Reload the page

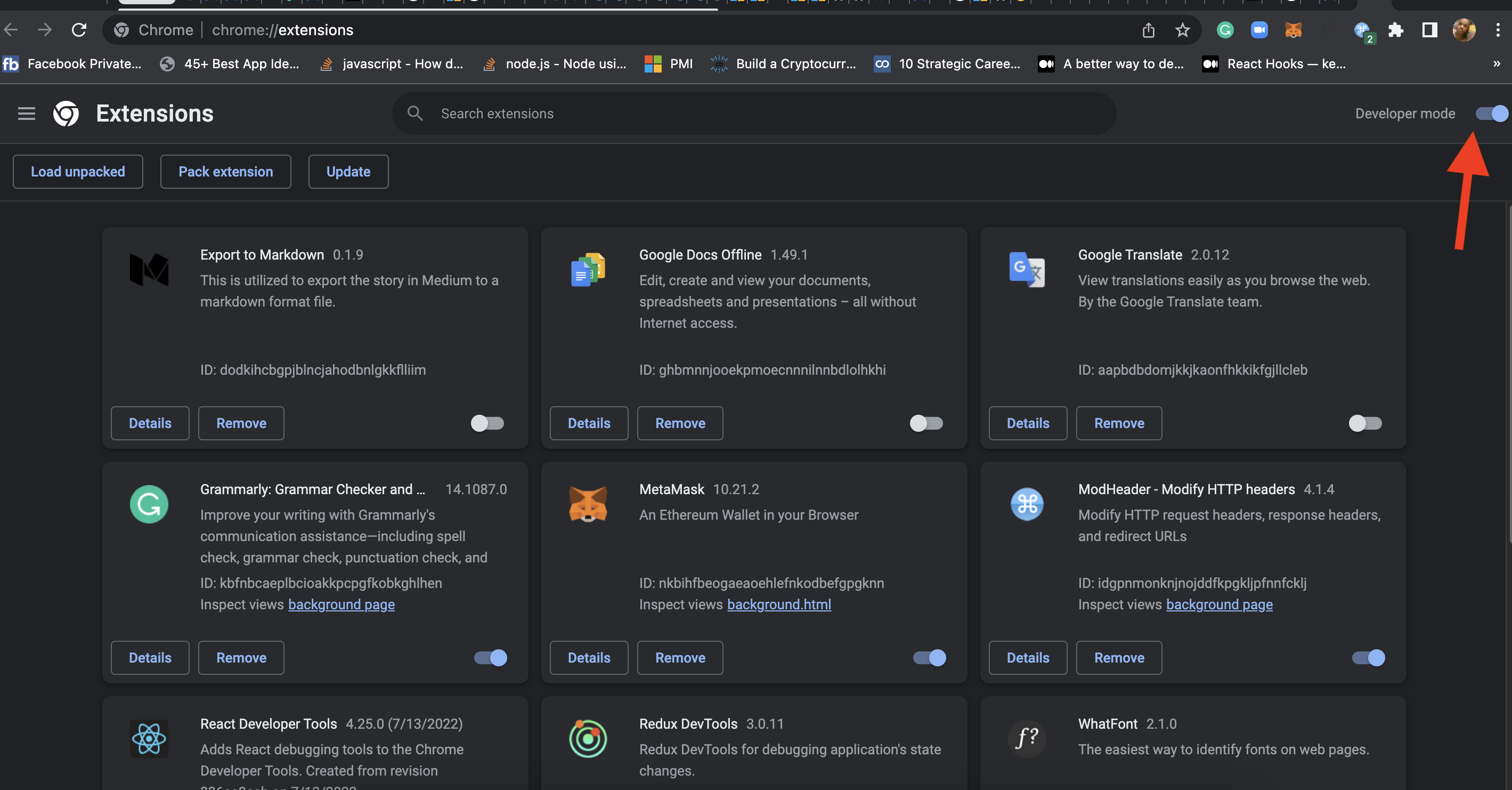click(x=79, y=30)
